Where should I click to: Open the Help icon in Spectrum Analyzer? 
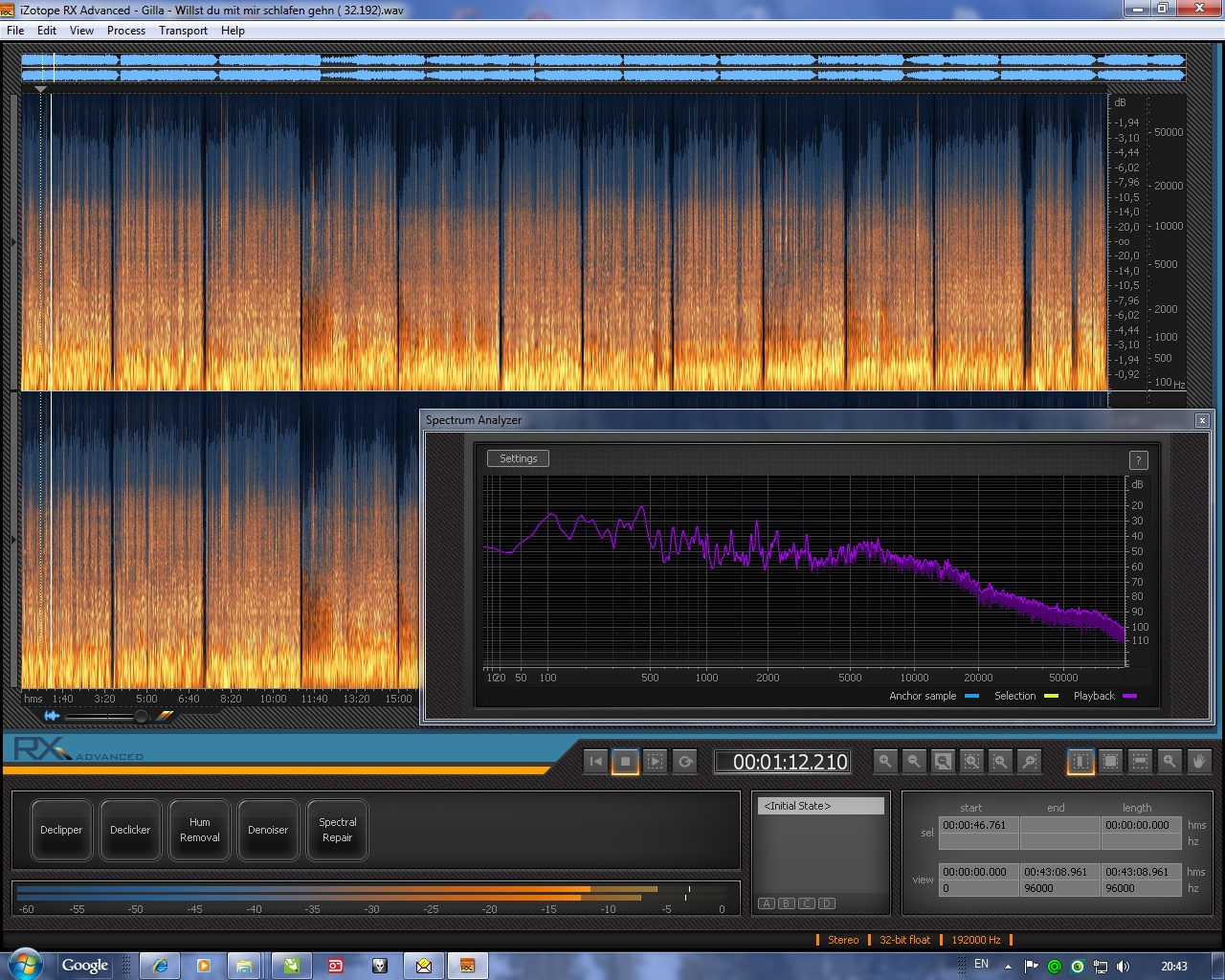click(1138, 460)
